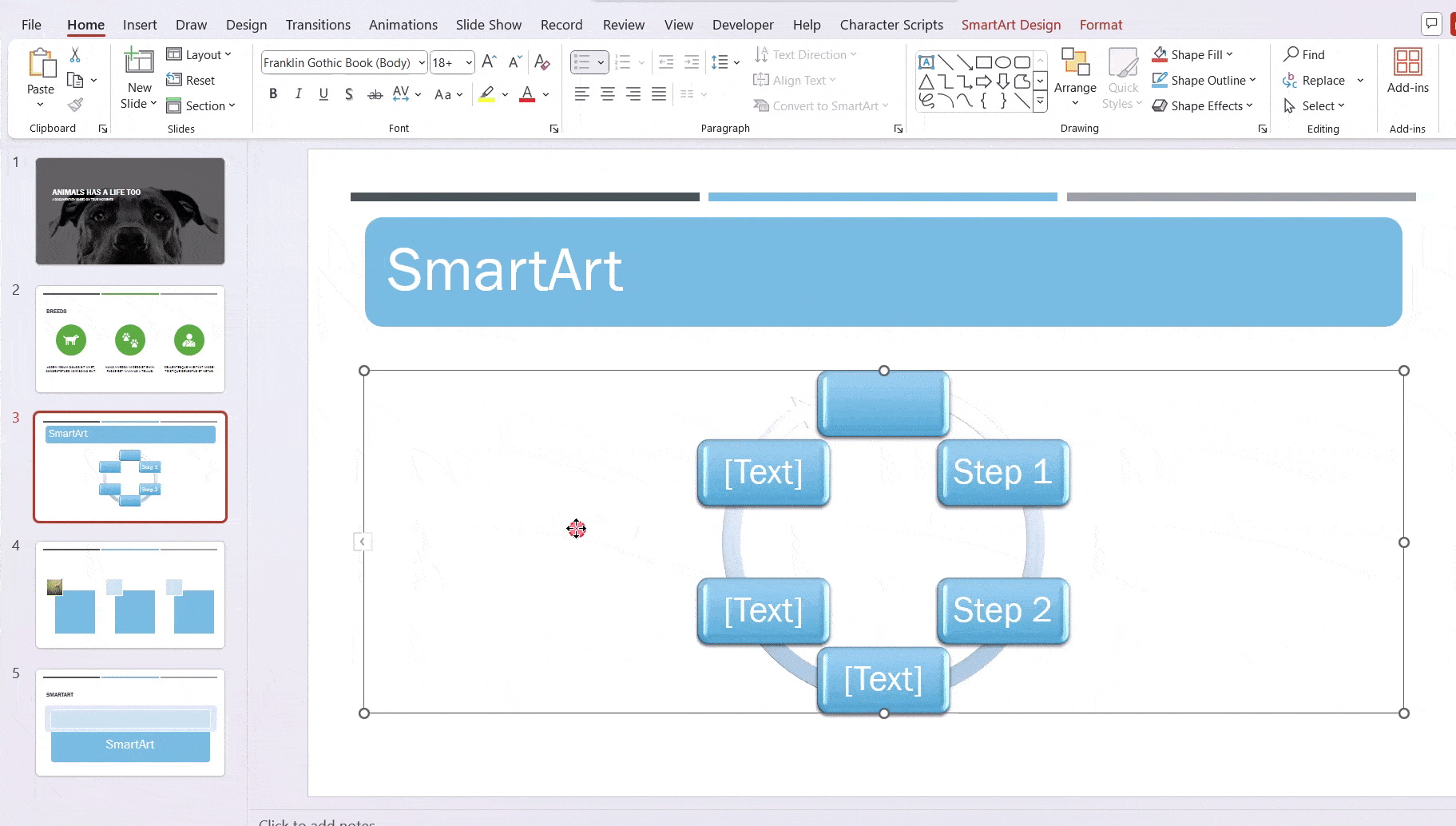1456x826 pixels.
Task: Open the Animations ribbon tab
Action: point(403,25)
